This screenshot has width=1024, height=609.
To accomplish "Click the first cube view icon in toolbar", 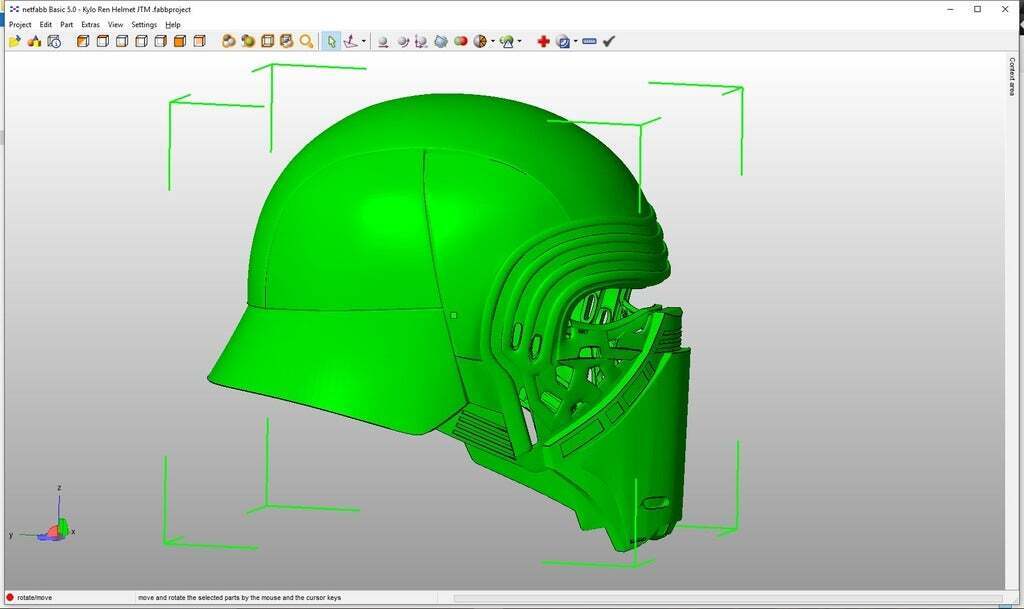I will (83, 41).
